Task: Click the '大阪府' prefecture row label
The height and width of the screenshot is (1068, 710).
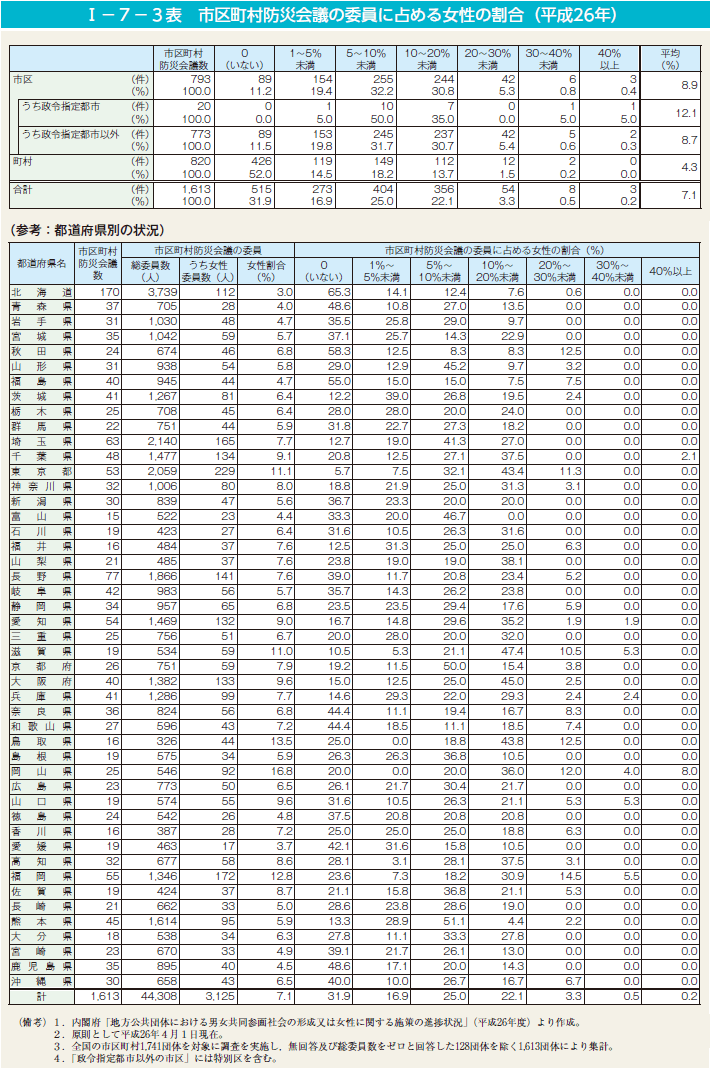Action: click(42, 681)
